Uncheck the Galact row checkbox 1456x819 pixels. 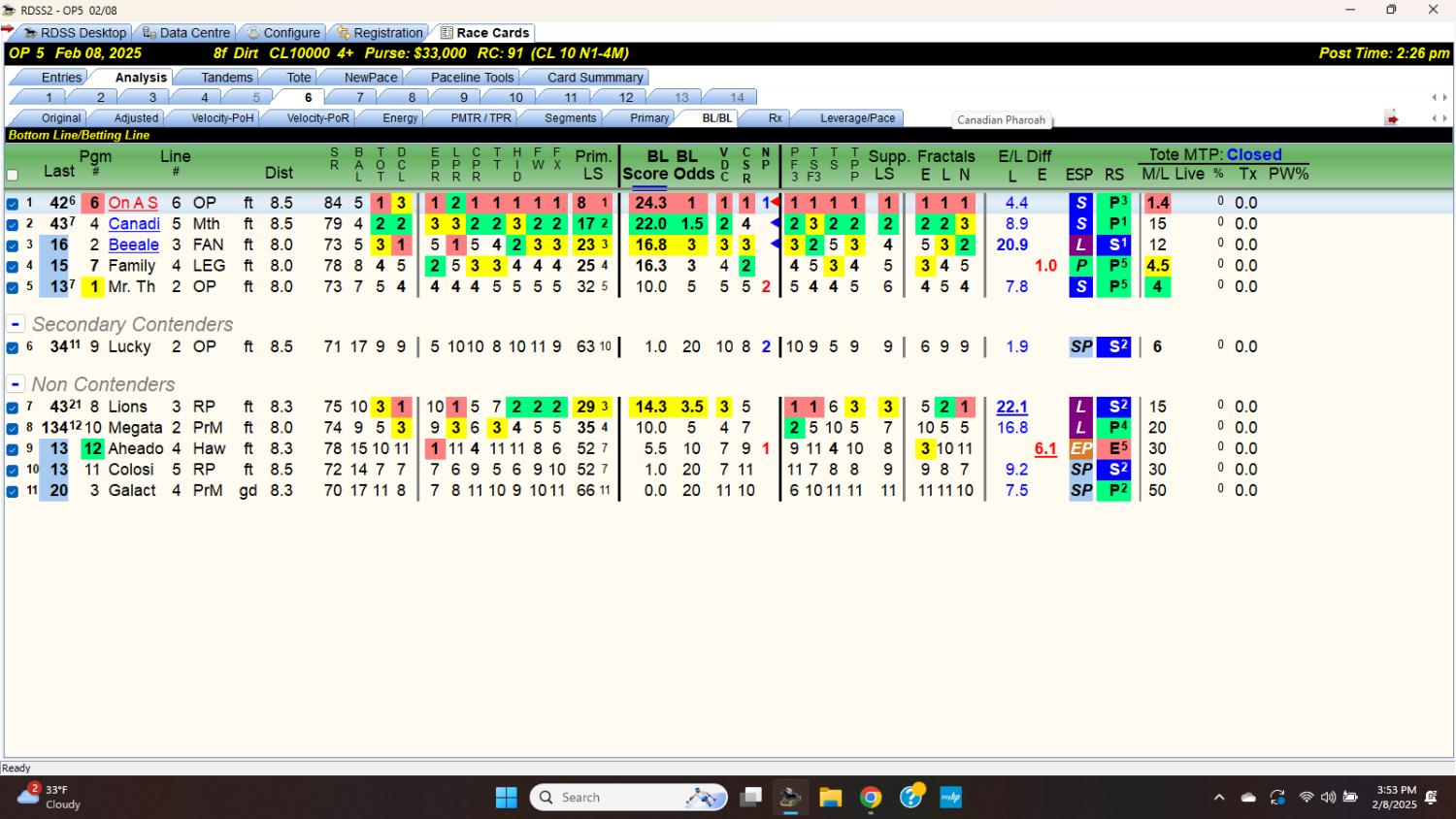point(13,491)
